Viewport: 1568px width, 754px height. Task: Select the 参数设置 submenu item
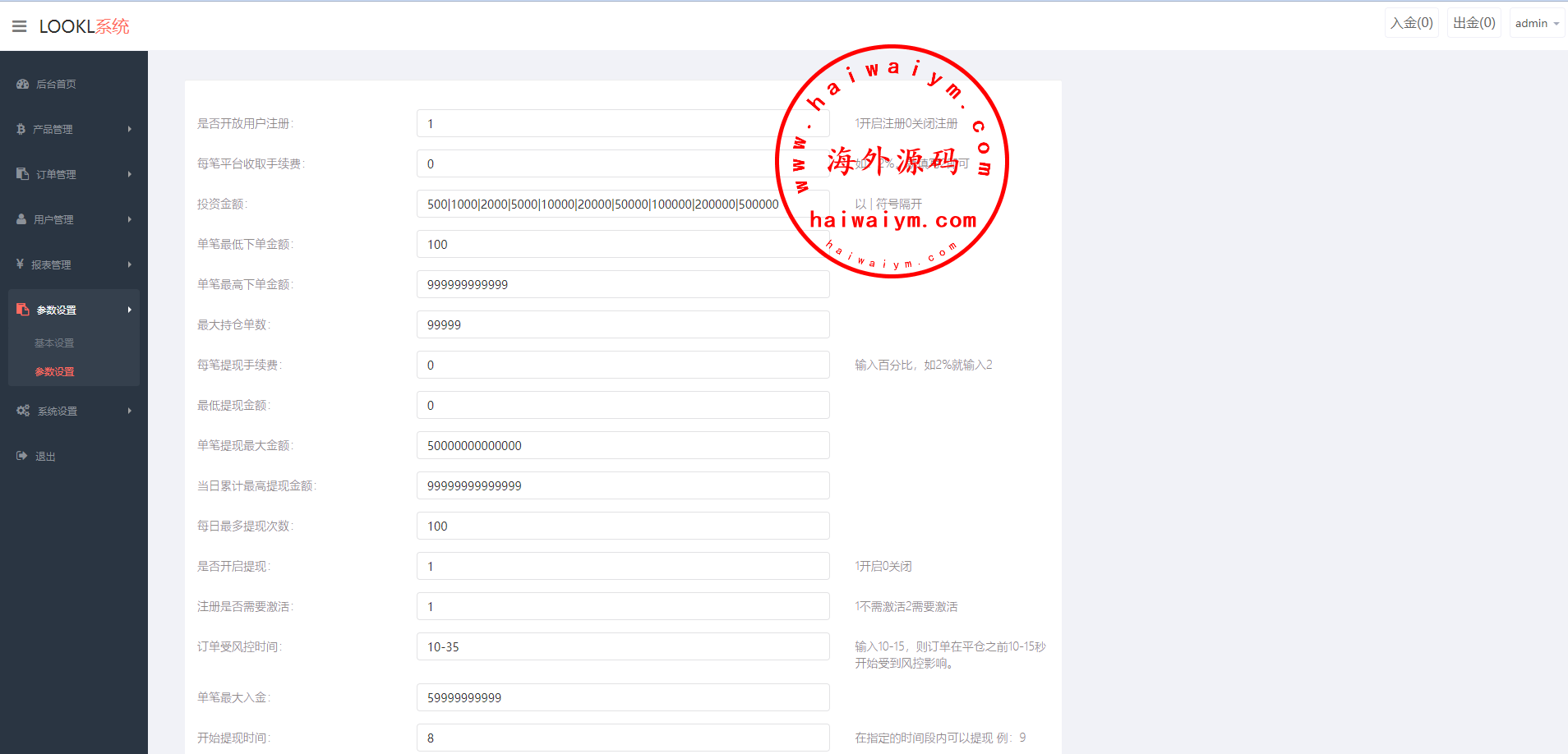coord(54,372)
